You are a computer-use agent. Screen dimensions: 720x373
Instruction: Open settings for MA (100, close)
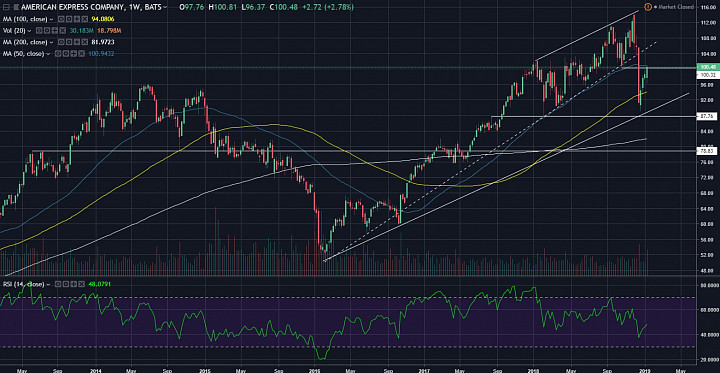pyautogui.click(x=69, y=19)
